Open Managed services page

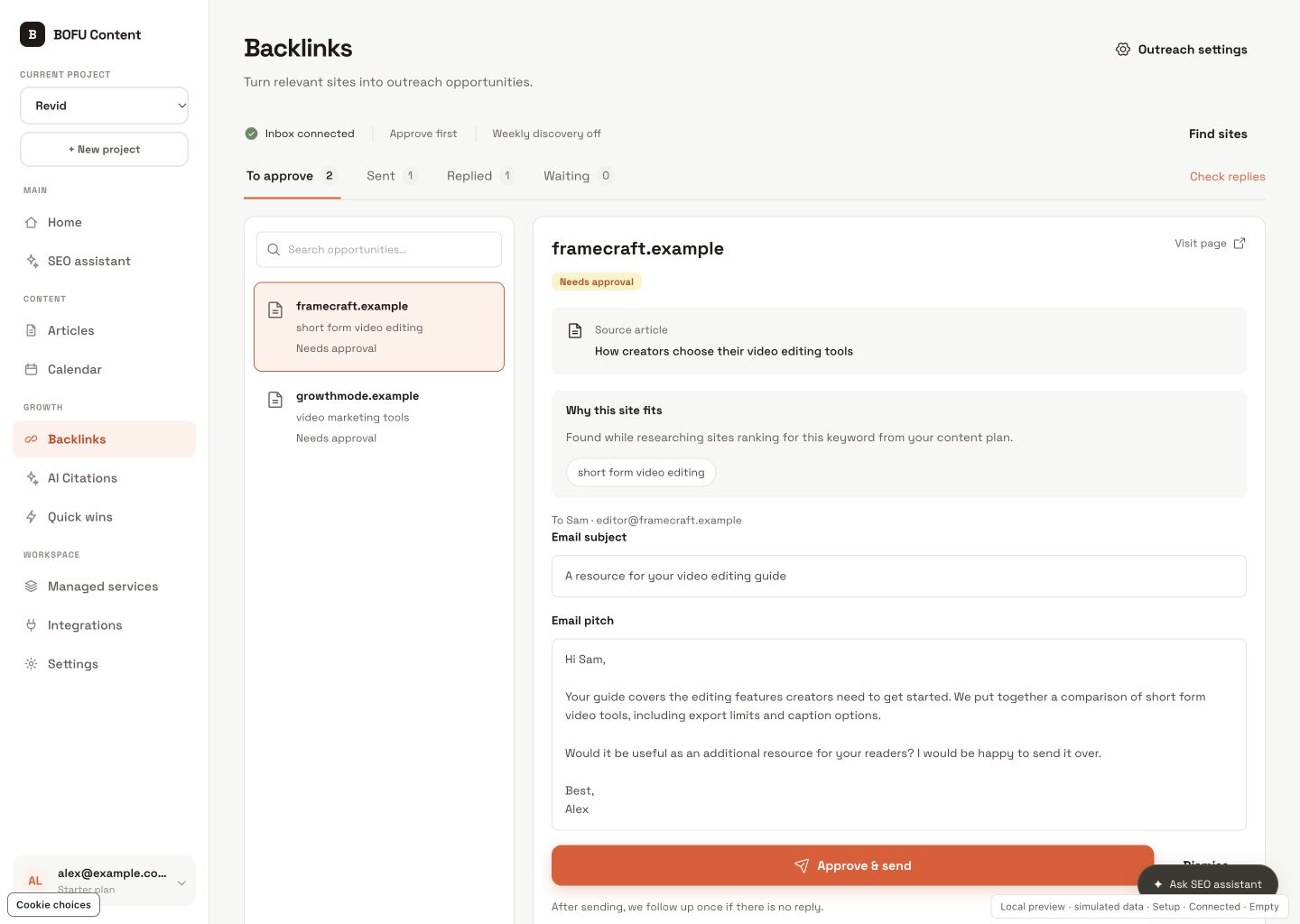[104, 587]
